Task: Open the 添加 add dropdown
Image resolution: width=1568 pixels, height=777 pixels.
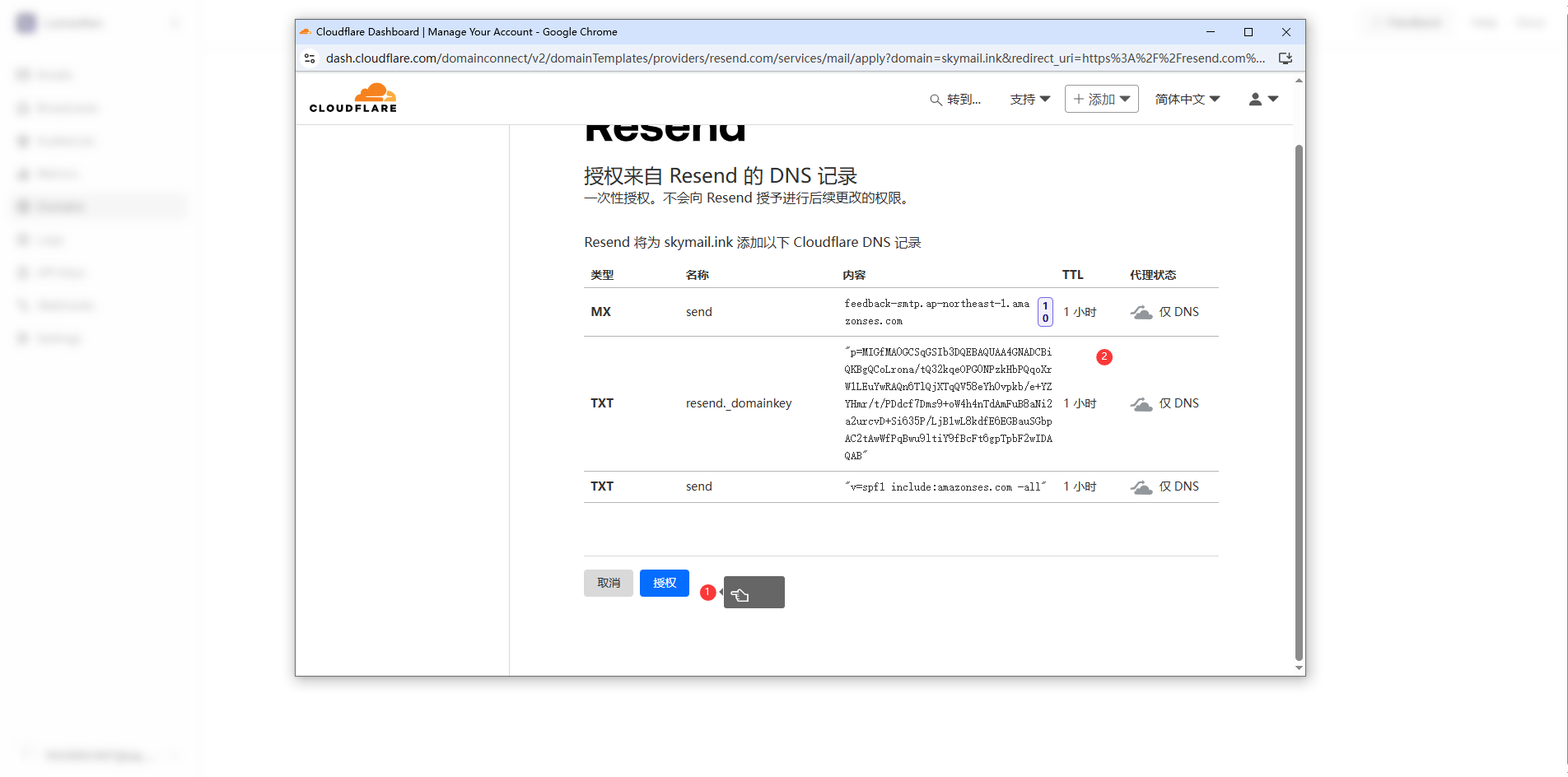Action: pos(1101,99)
